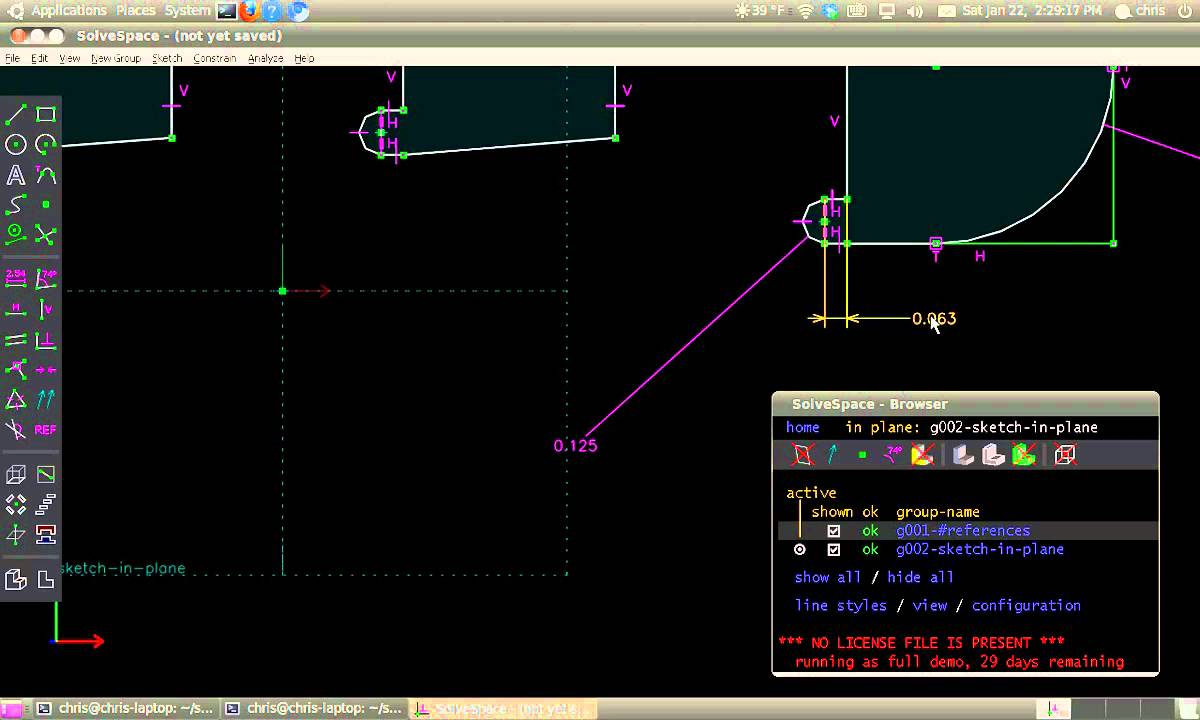The height and width of the screenshot is (720, 1200).
Task: Open the Edit menu
Action: pyautogui.click(x=39, y=59)
